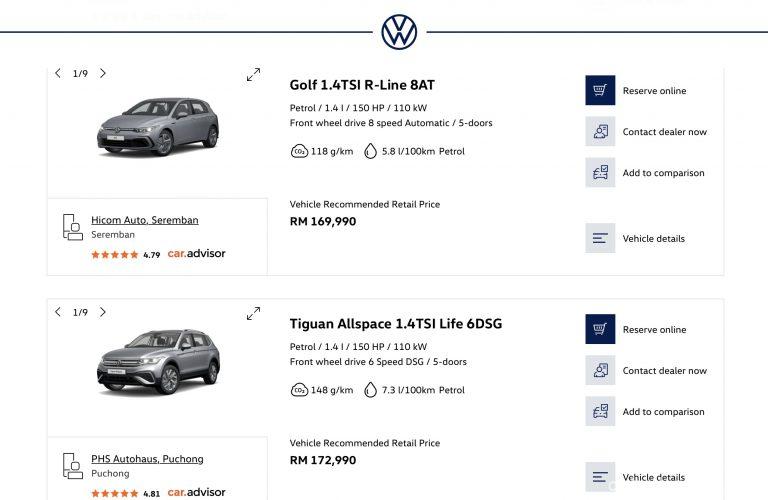768x500 pixels.
Task: Click Add to comparison icon for Tiguan
Action: [600, 411]
